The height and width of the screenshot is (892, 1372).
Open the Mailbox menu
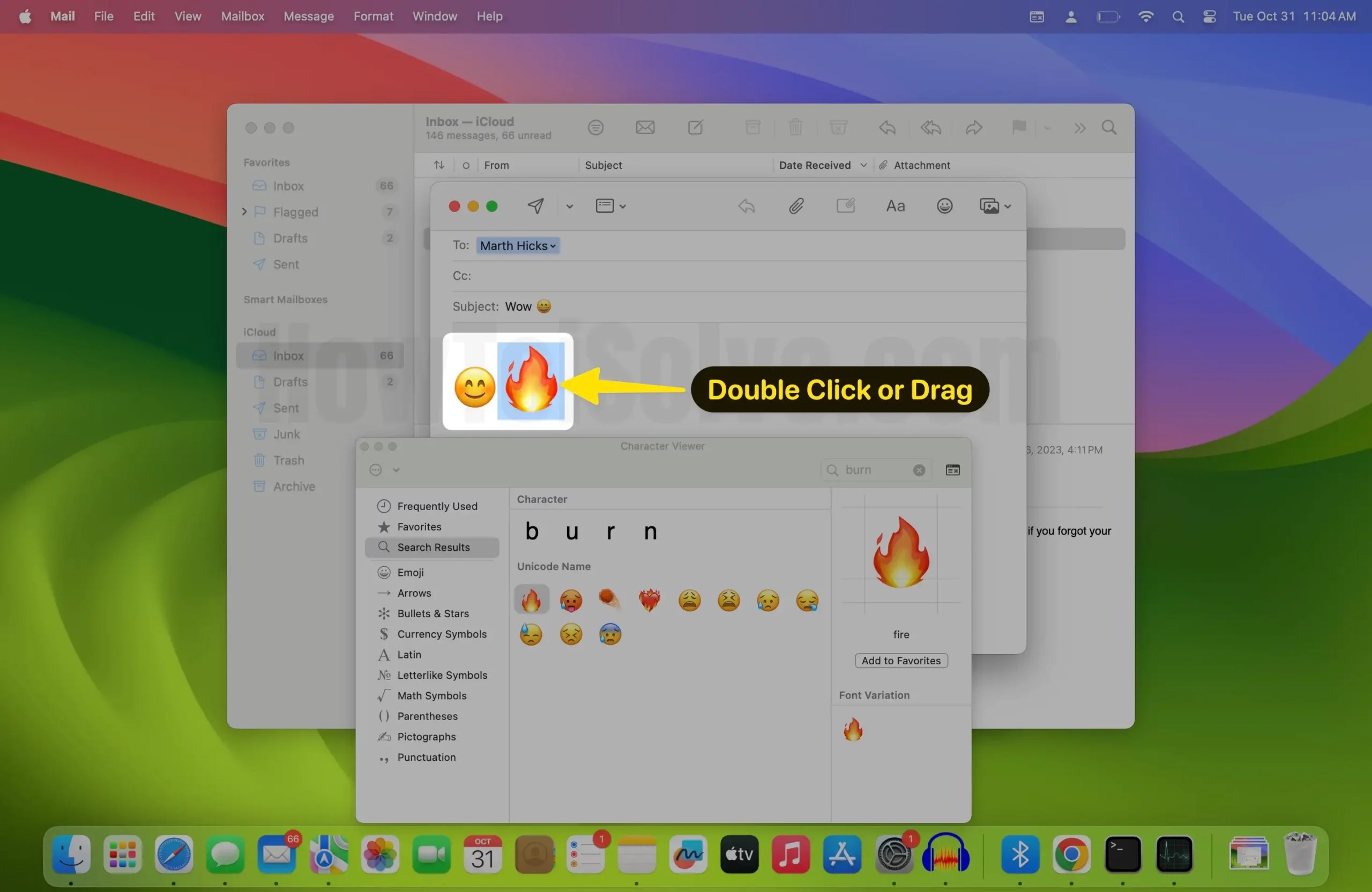coord(242,16)
